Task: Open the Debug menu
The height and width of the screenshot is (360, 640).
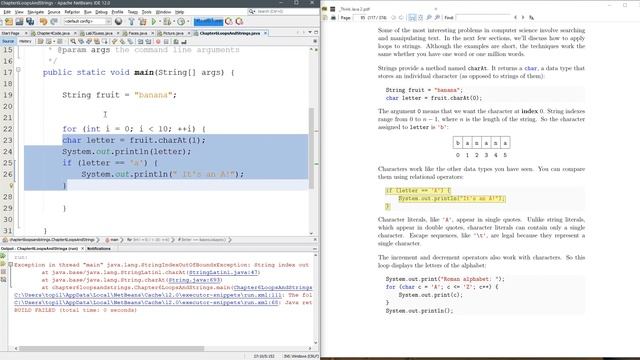Action: (101, 12)
